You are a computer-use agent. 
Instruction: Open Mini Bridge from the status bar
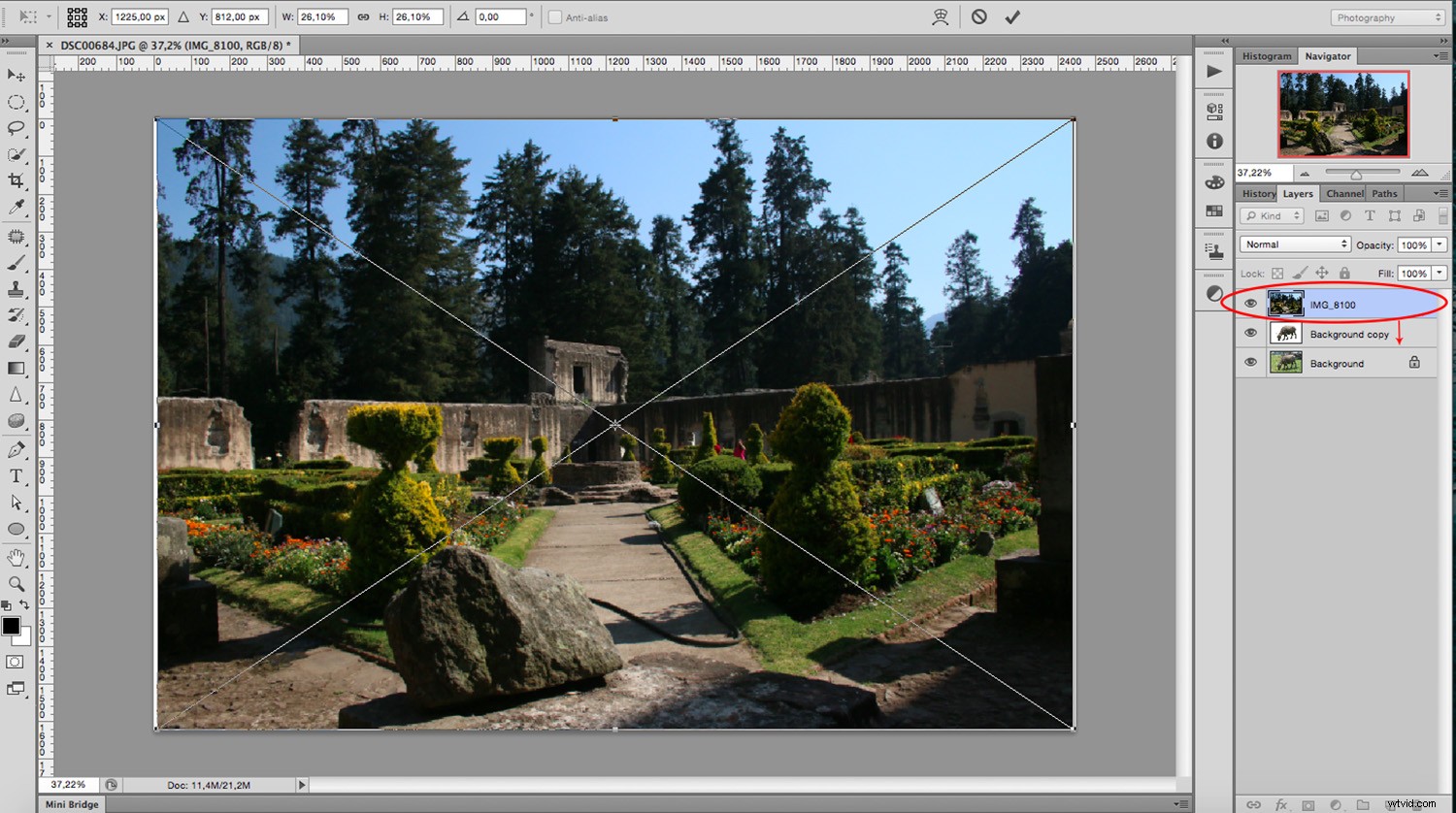tap(72, 803)
